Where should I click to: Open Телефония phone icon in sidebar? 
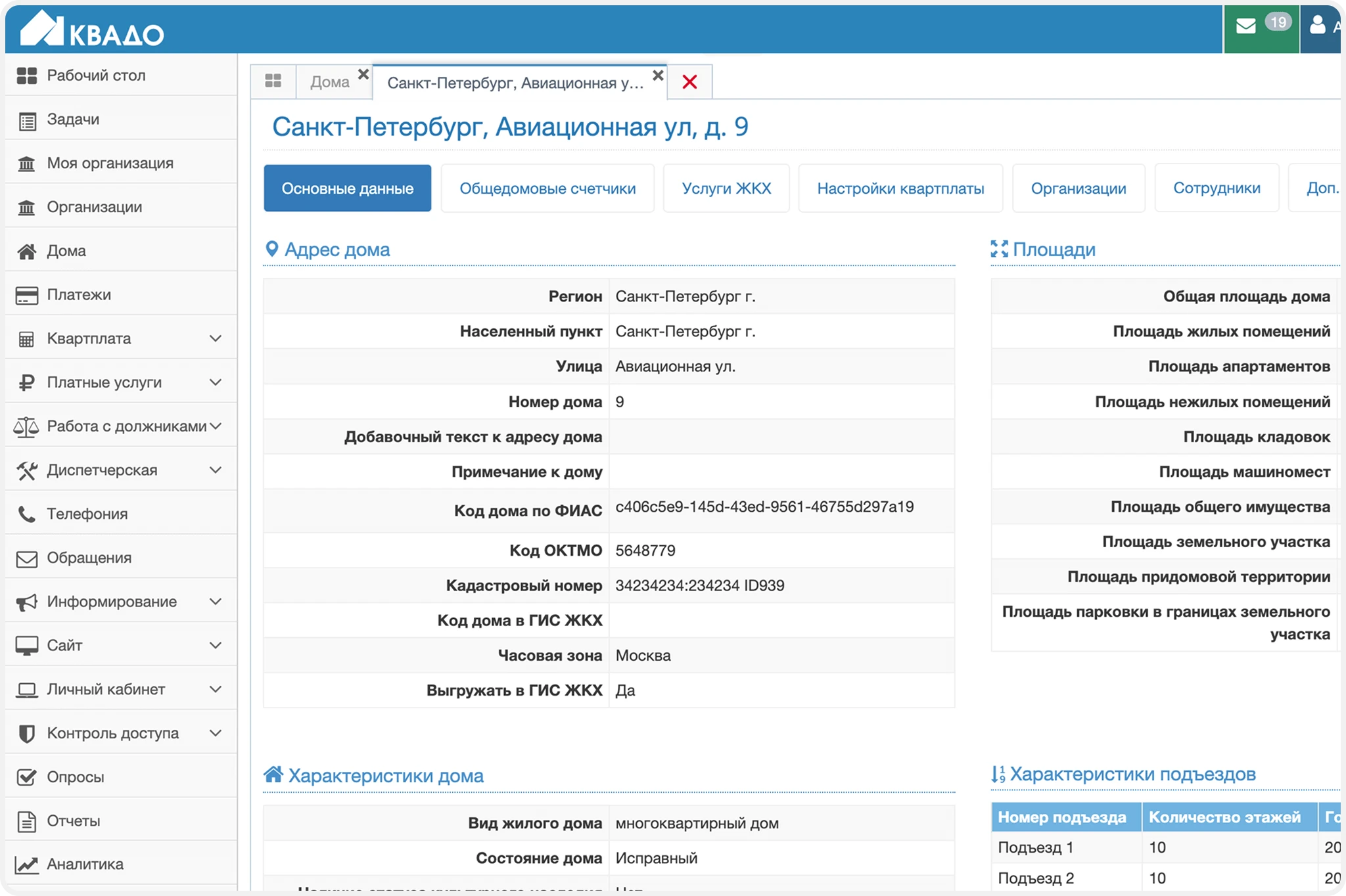27,514
